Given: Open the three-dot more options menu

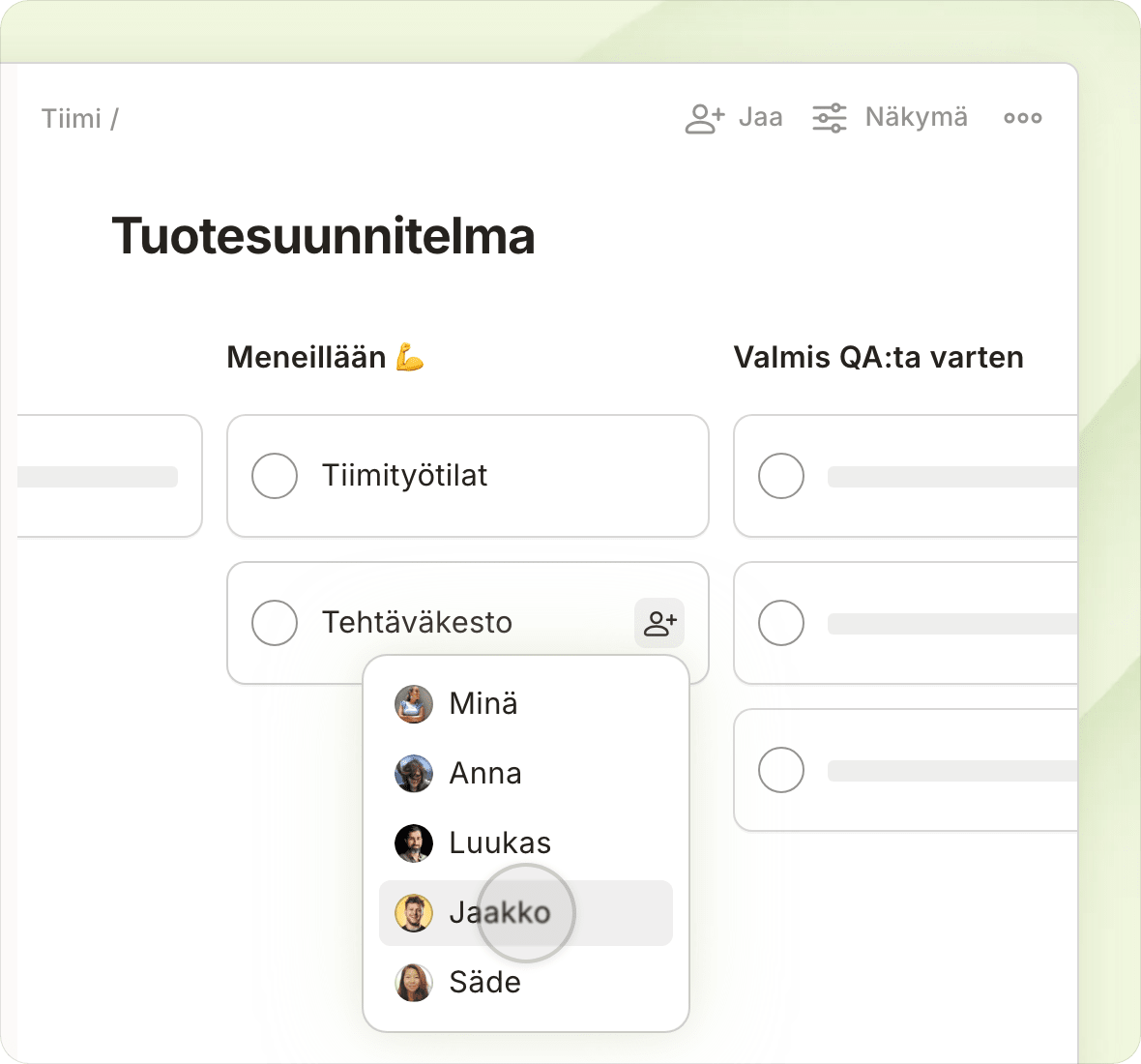Looking at the screenshot, I should point(1022,118).
